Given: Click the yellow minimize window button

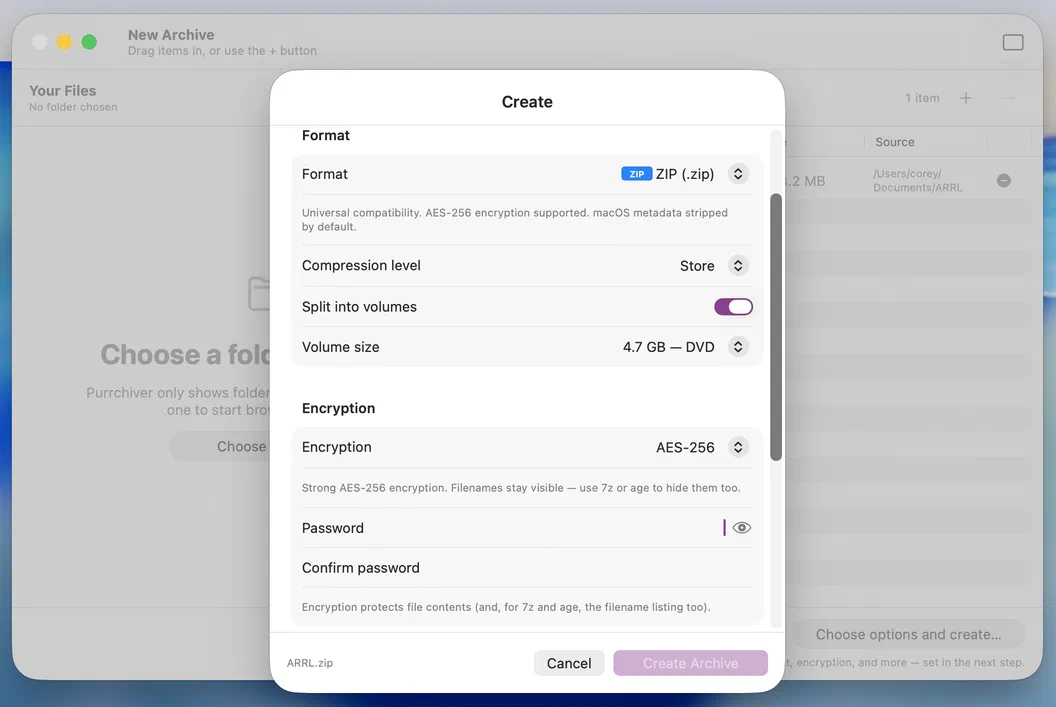Looking at the screenshot, I should pos(64,42).
